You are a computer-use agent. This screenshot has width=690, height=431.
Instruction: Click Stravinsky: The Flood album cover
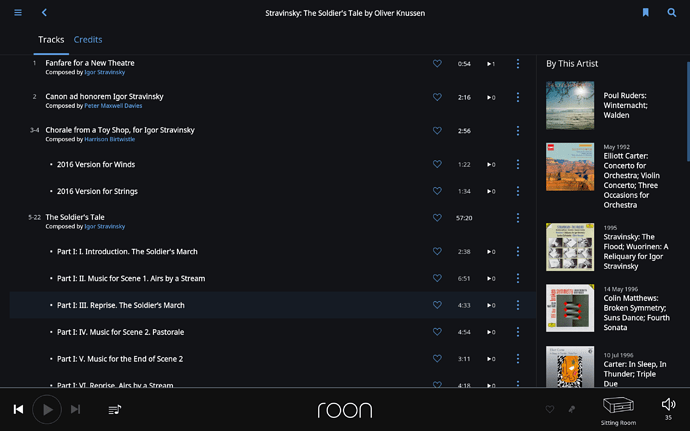[x=570, y=247]
